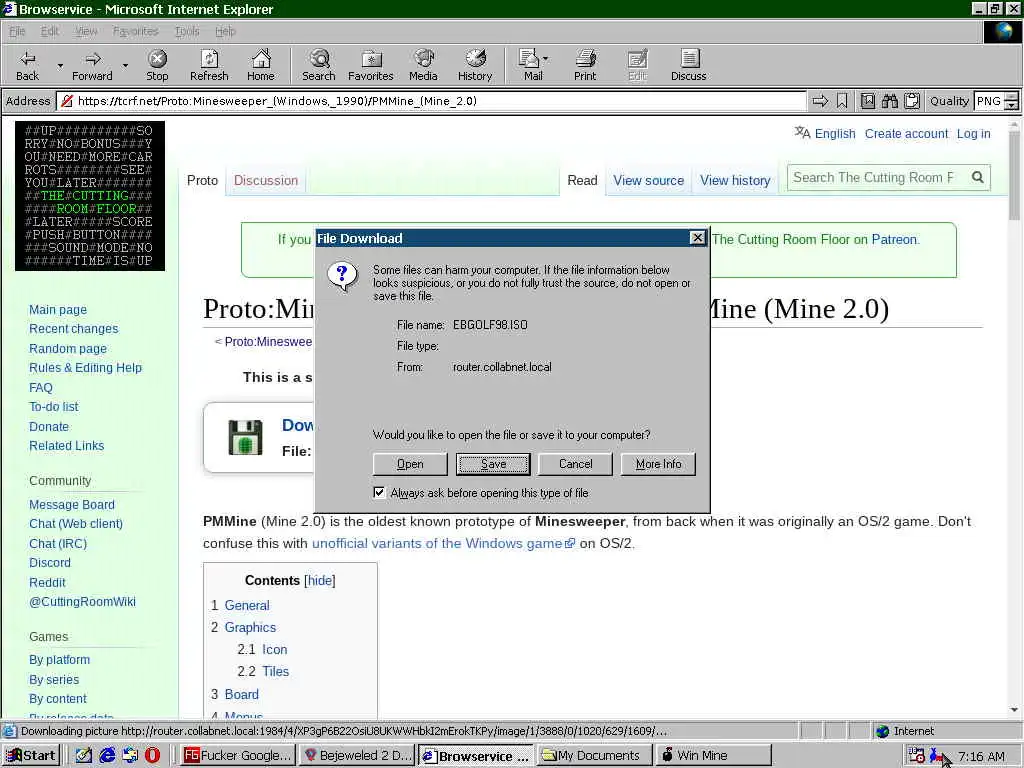Open the Recent changes link

74,328
